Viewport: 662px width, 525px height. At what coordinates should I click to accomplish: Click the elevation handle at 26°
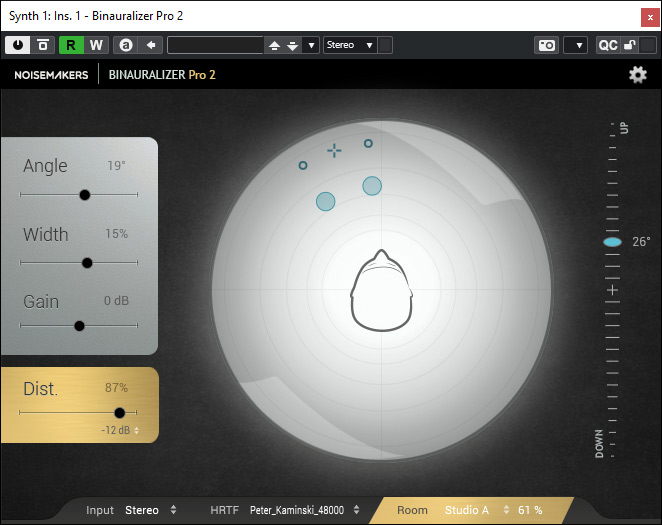pos(612,242)
